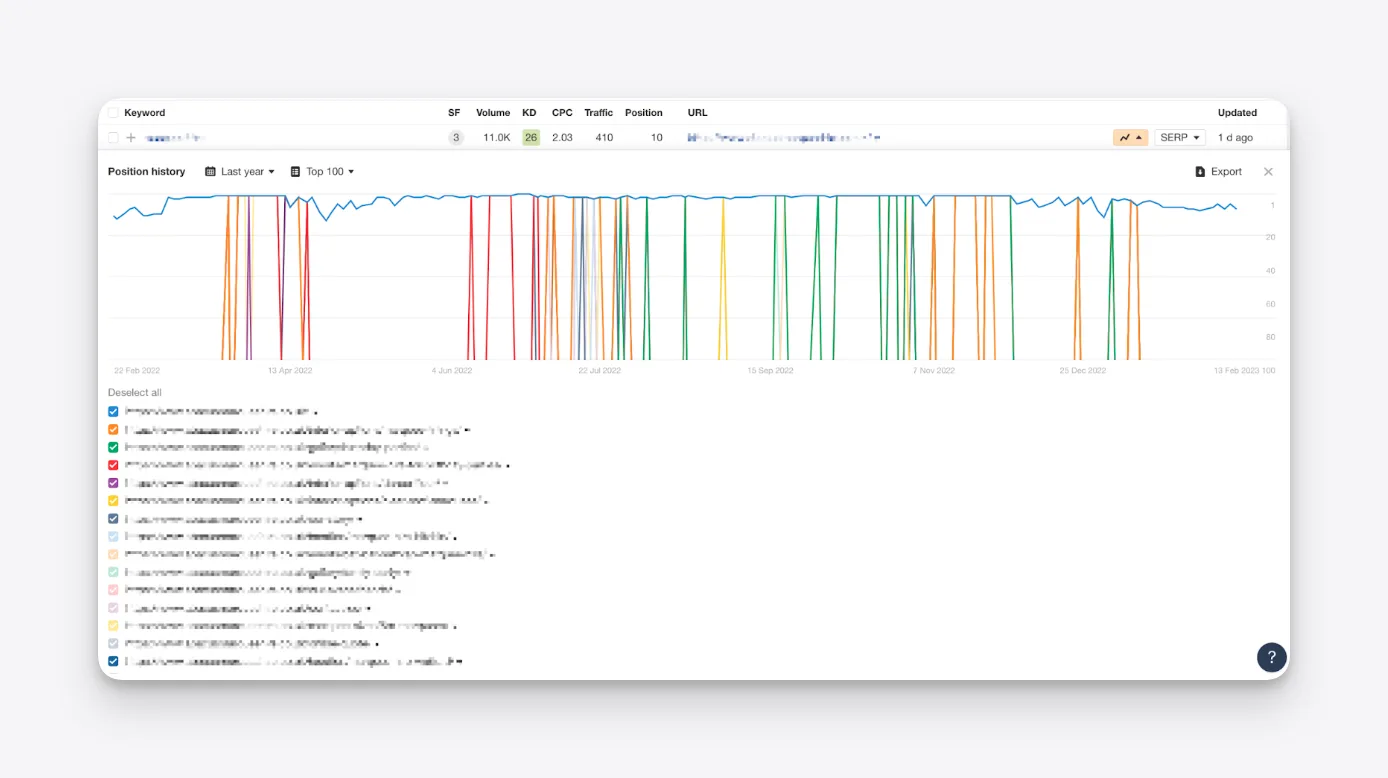Open the Last year date range dropdown

tap(240, 172)
